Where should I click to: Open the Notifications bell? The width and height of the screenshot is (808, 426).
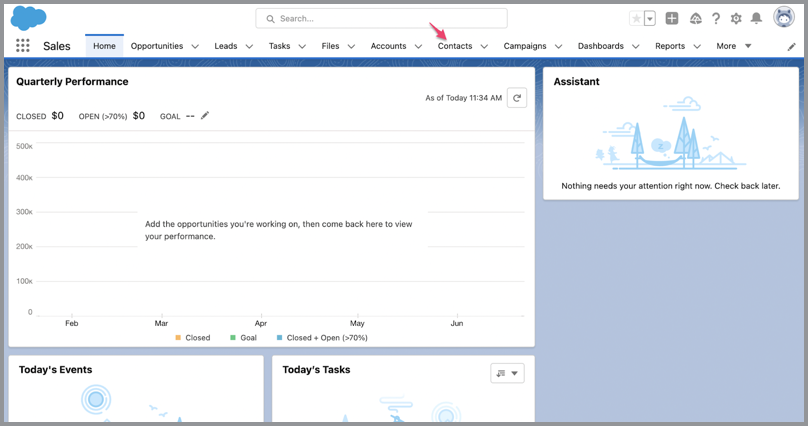757,19
